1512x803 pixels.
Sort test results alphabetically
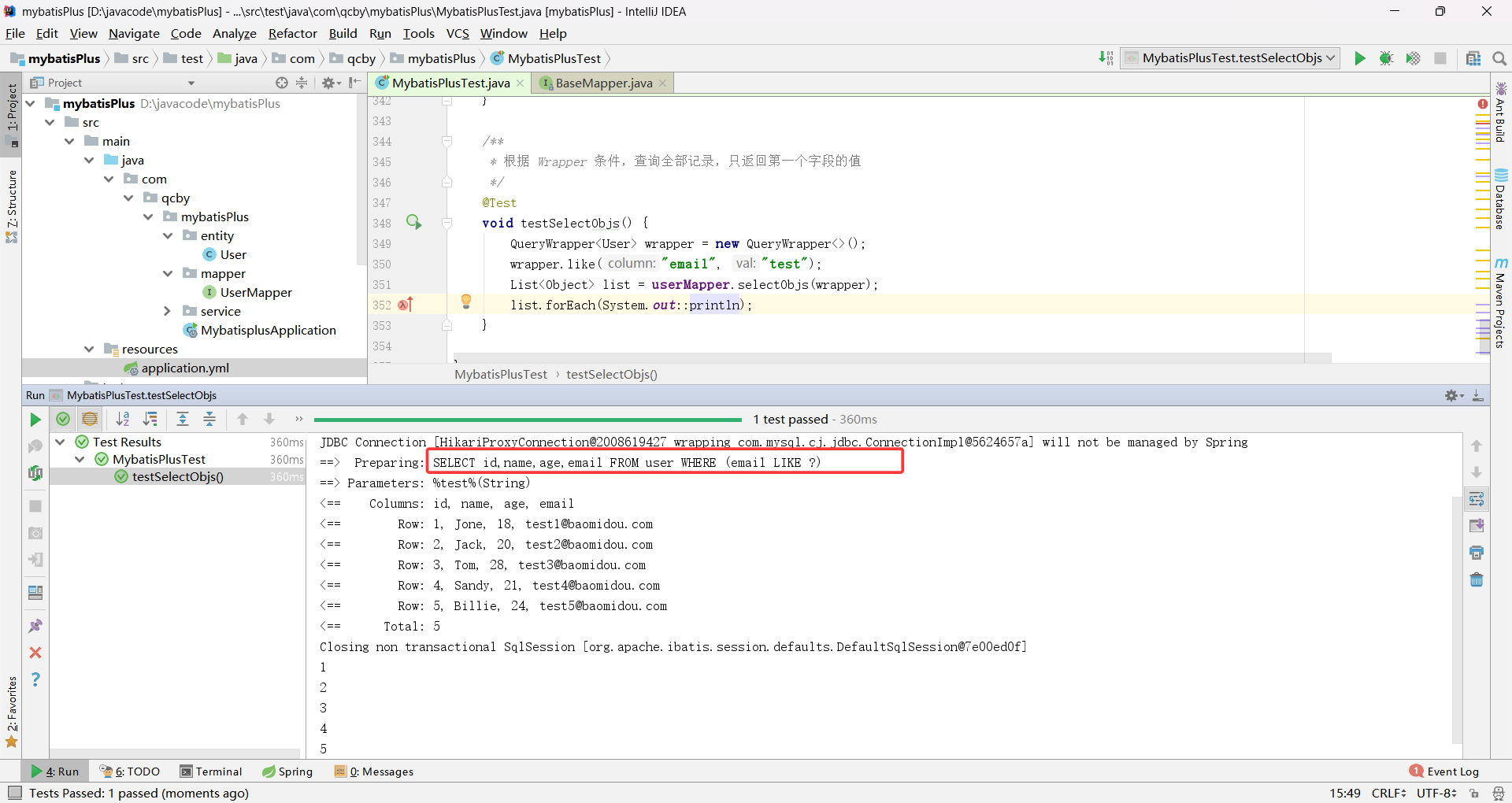tap(123, 420)
